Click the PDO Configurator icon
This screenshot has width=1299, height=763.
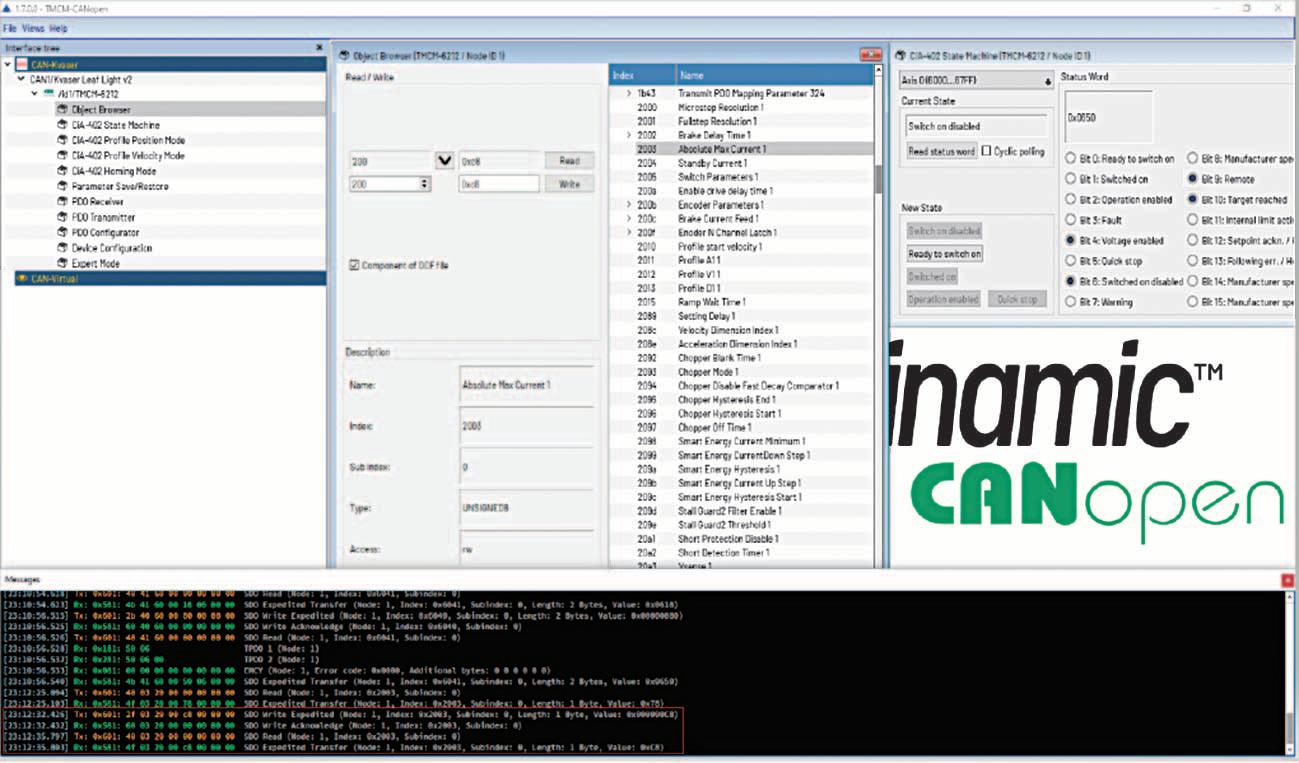coord(62,233)
